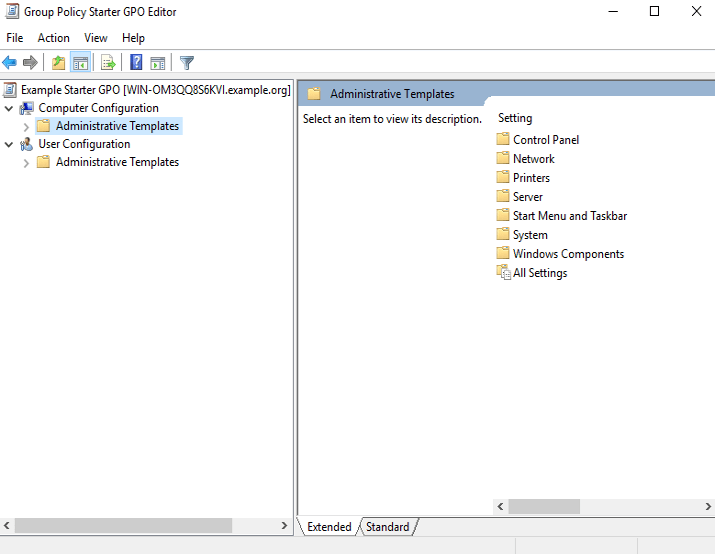715x554 pixels.
Task: Select the Control Panel list entry
Action: pyautogui.click(x=546, y=140)
